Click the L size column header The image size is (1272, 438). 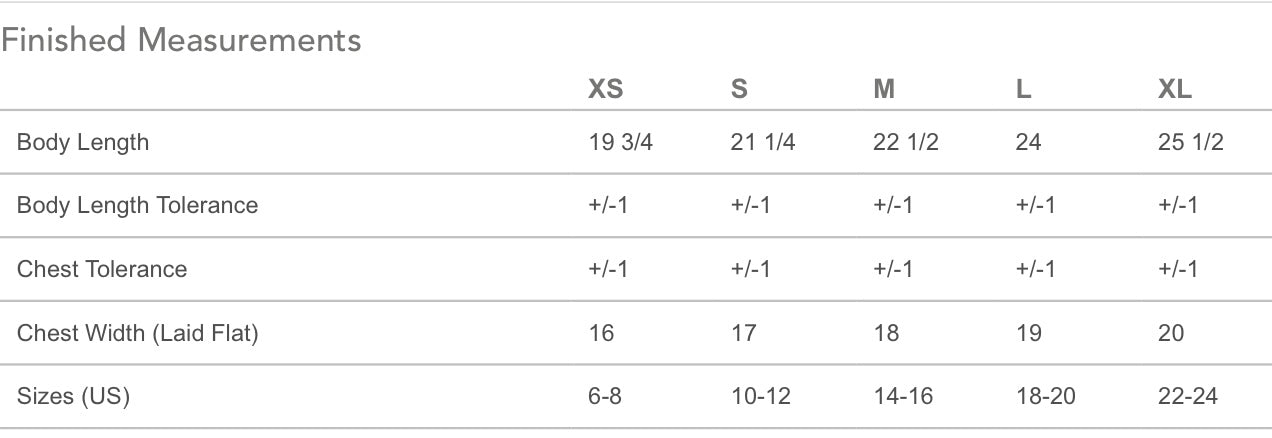(x=1023, y=89)
